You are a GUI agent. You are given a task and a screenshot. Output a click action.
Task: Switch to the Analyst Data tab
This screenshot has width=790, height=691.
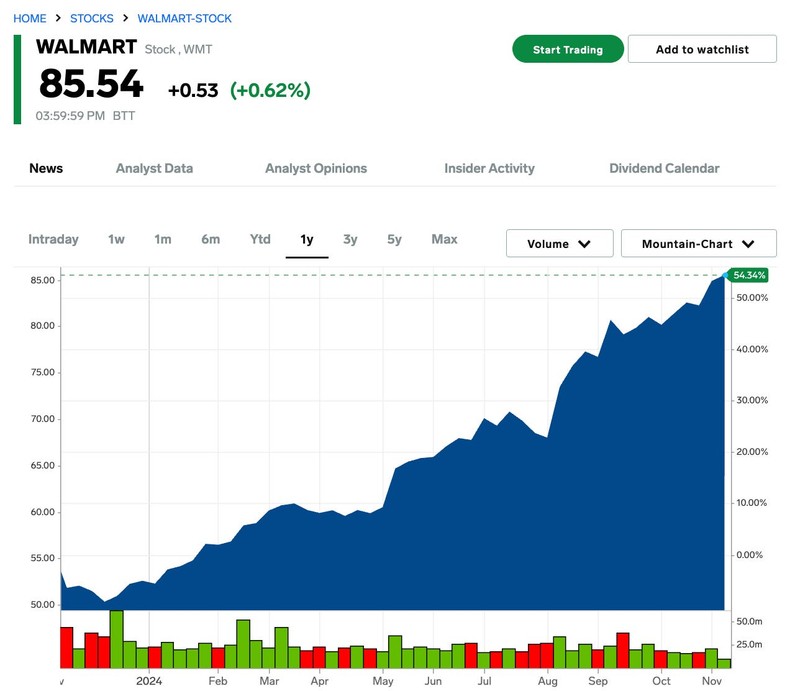coord(154,168)
